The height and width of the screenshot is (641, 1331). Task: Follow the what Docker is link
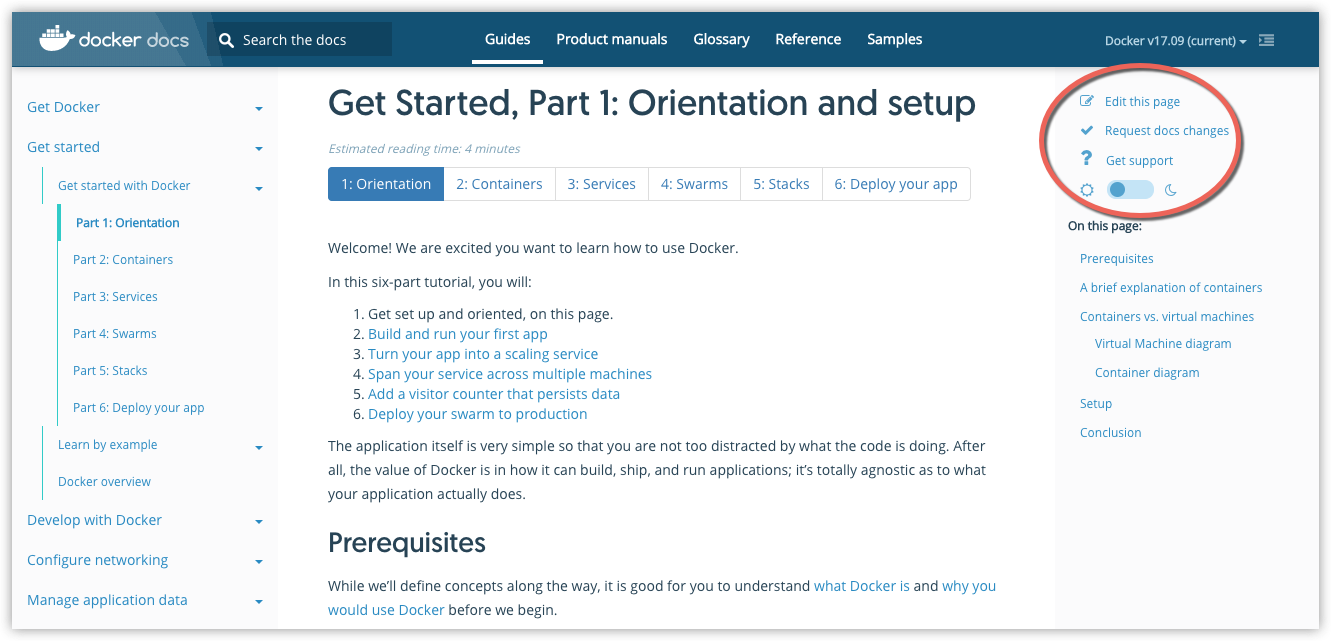861,586
